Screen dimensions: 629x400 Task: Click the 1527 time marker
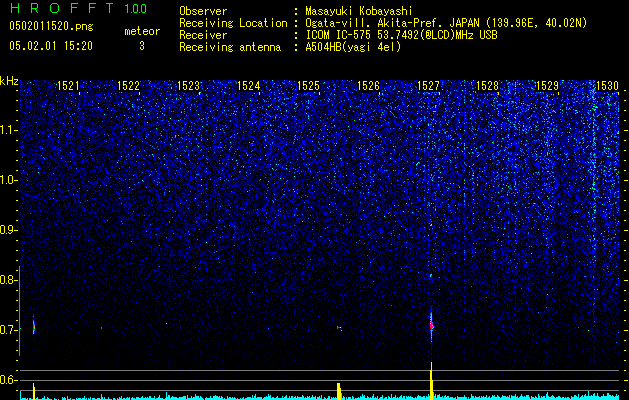(x=428, y=86)
